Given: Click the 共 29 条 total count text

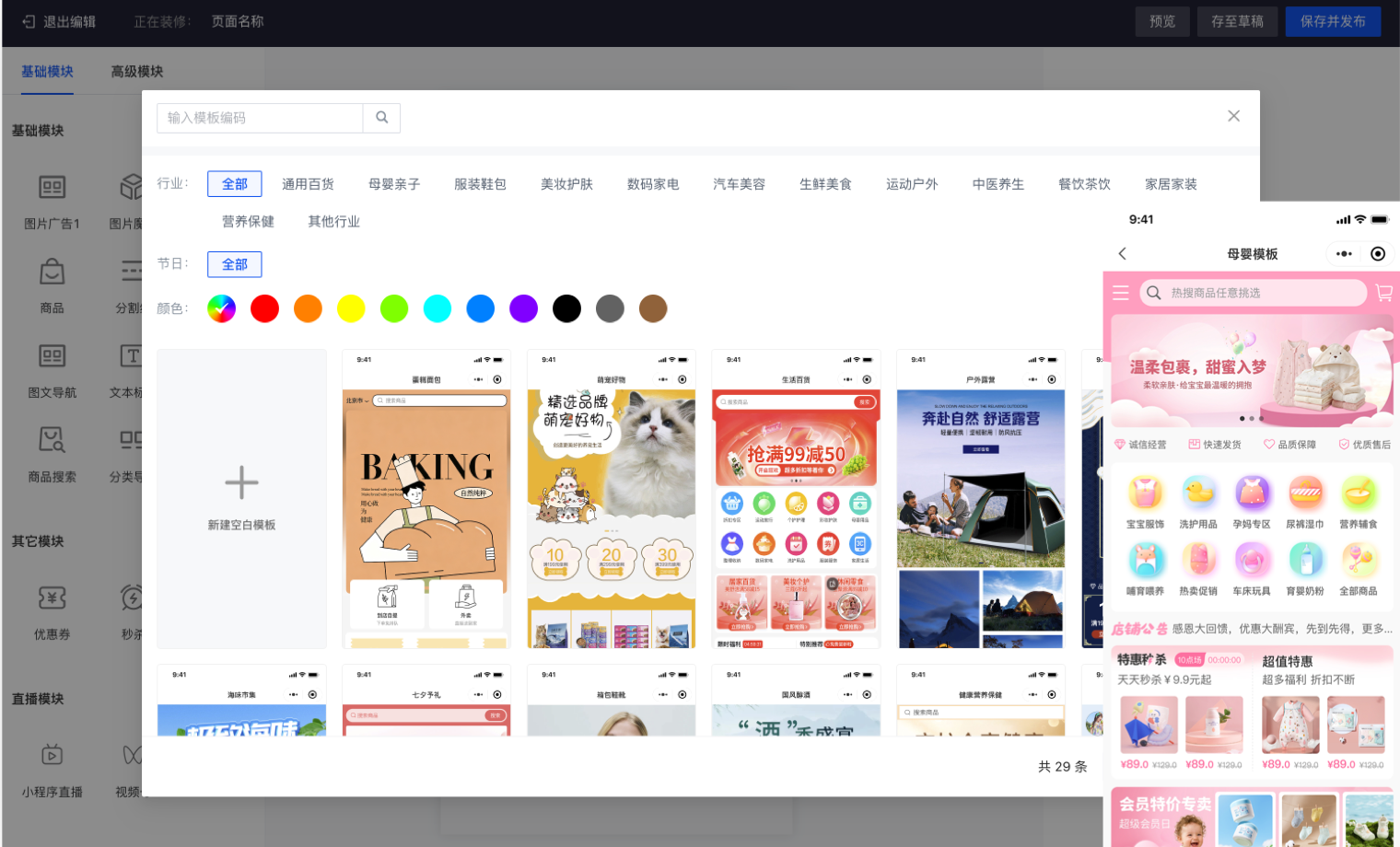Looking at the screenshot, I should tap(1062, 767).
